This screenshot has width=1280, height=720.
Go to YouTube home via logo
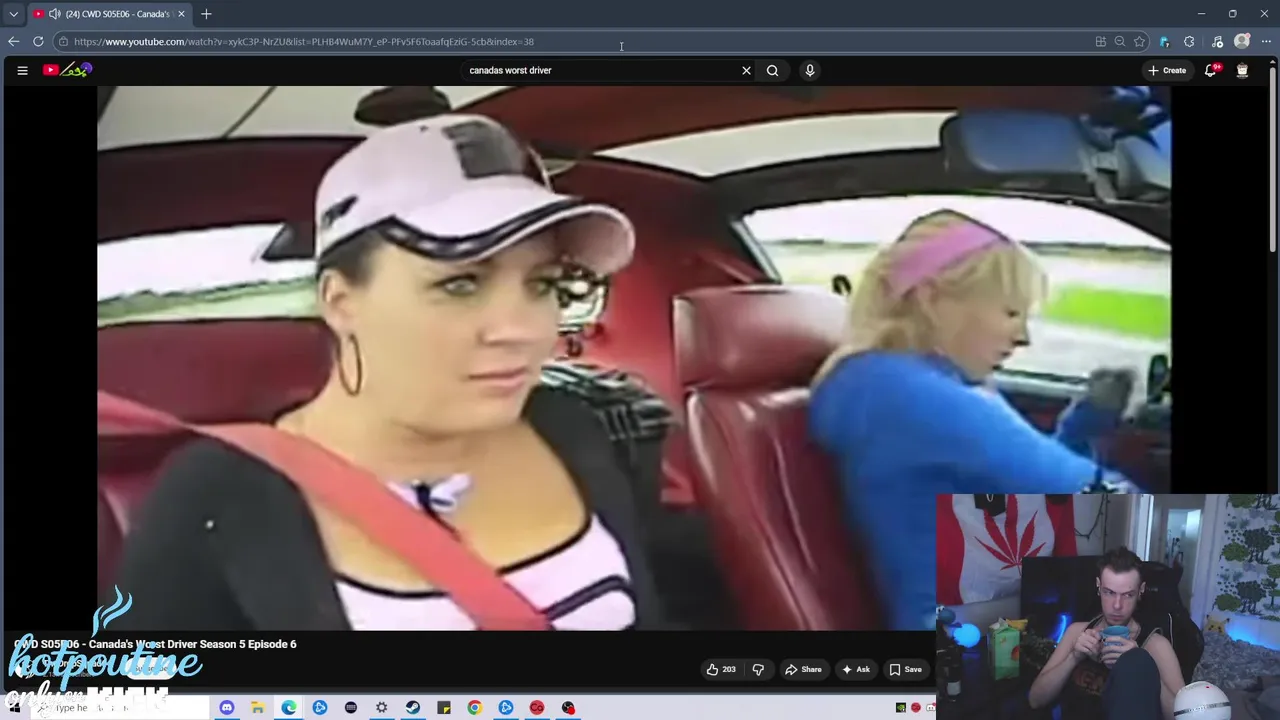(67, 70)
